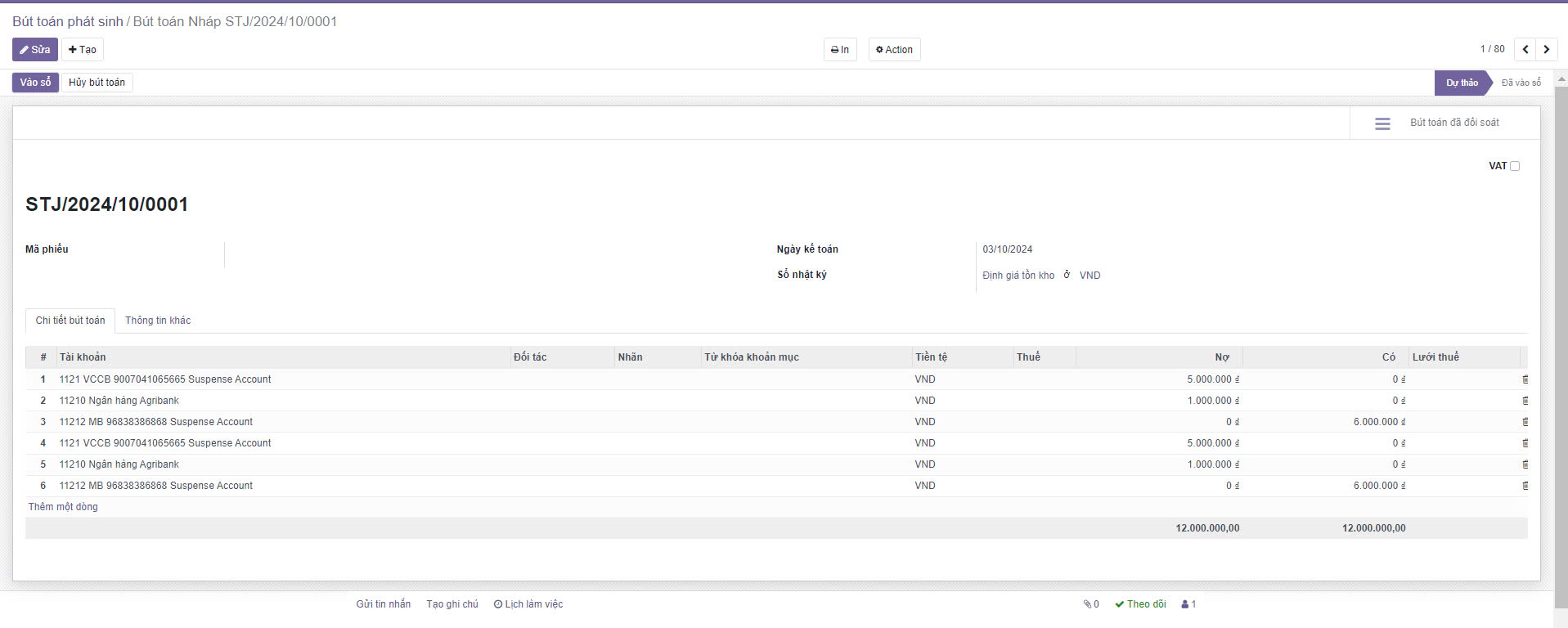Open Bút toán phát sinh breadcrumb
This screenshot has width=1568, height=628.
[67, 21]
